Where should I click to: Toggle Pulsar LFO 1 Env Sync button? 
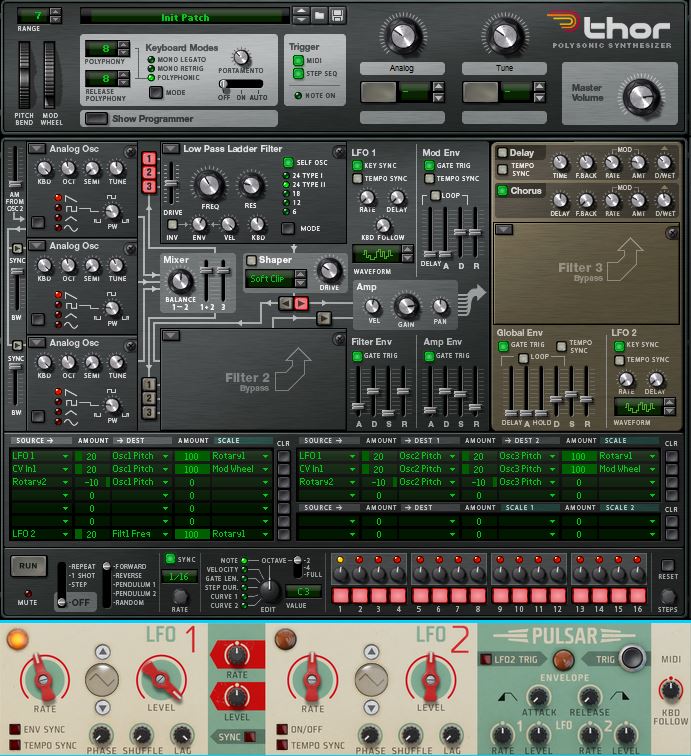coord(15,729)
